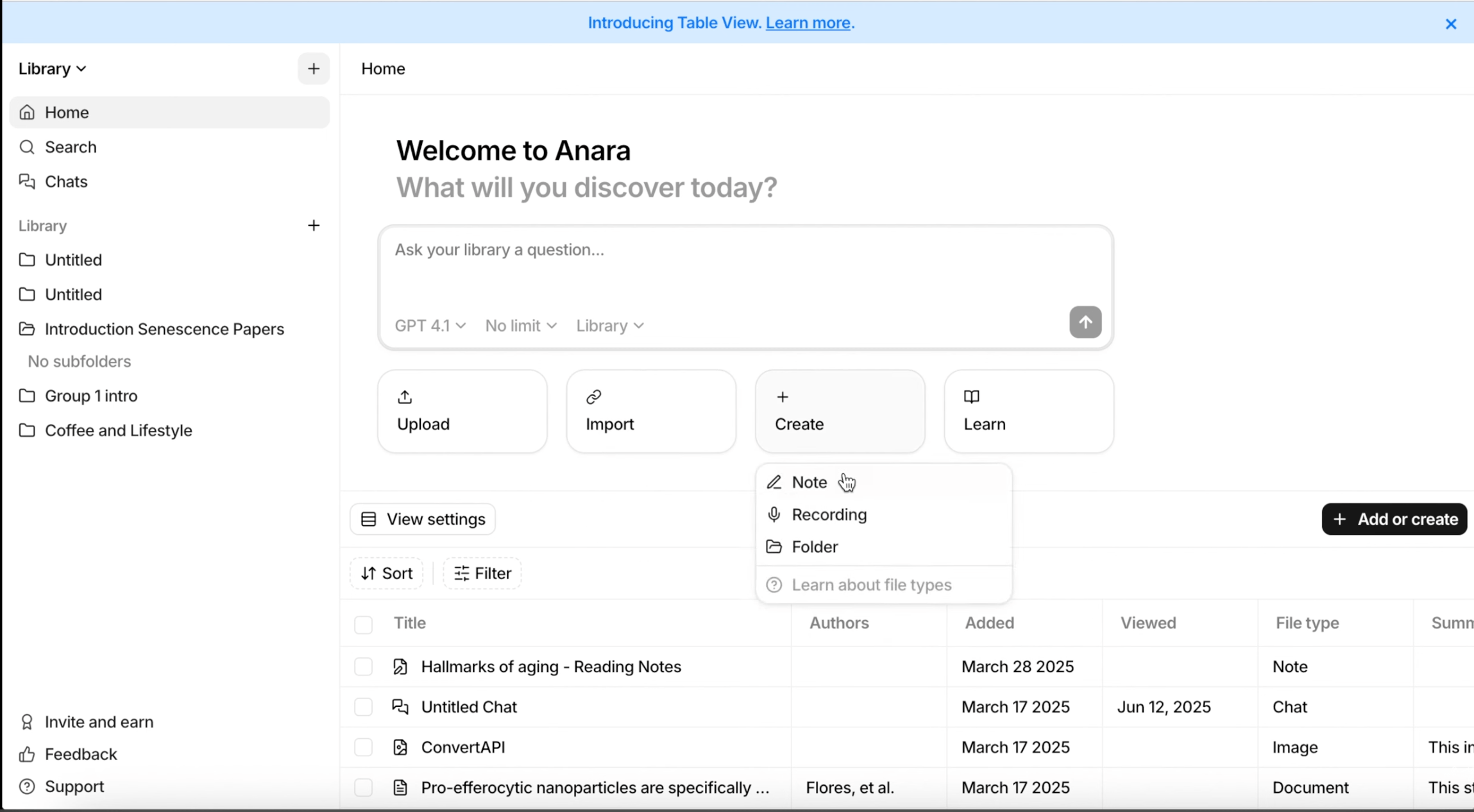Open the Learn panel icon
Viewport: 1474px width, 812px height.
pyautogui.click(x=972, y=396)
